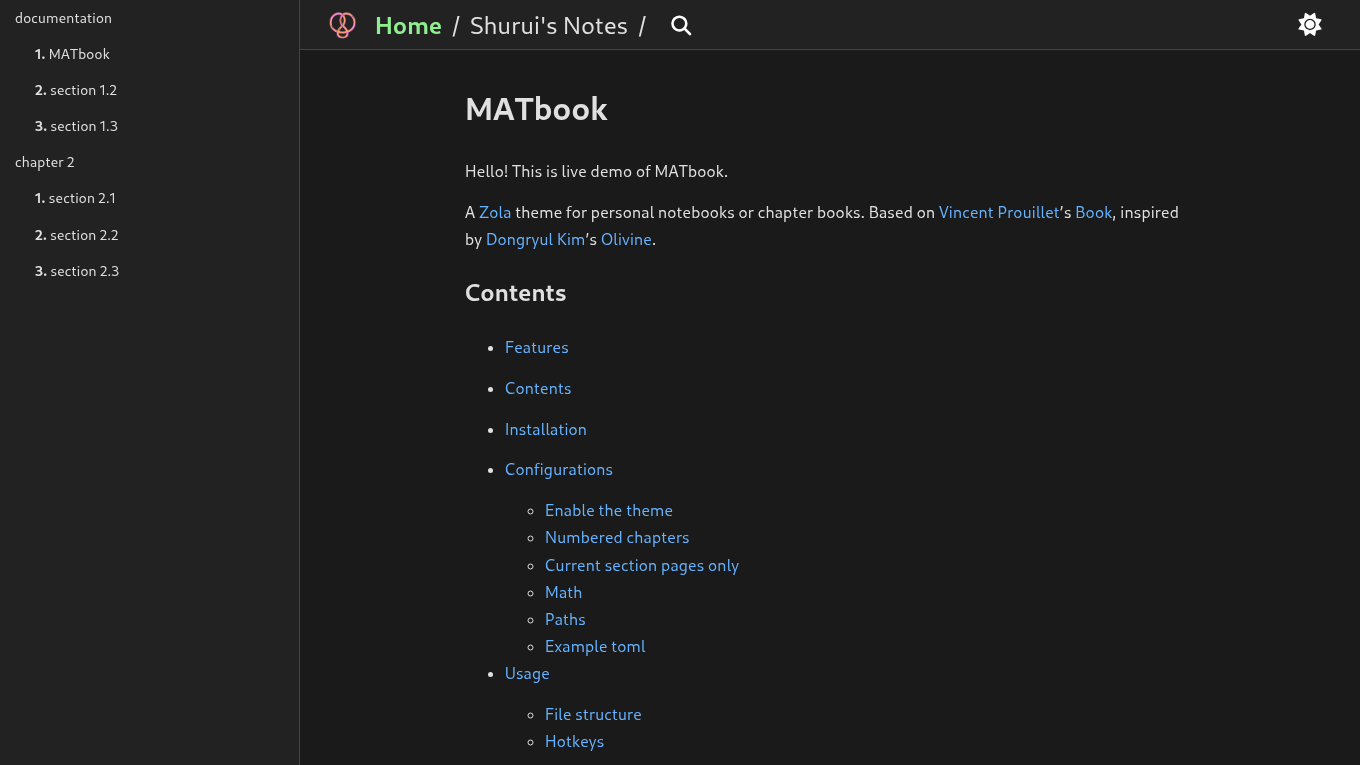The image size is (1360, 765).
Task: Open section 1.2 in the sidebar
Action: (84, 90)
